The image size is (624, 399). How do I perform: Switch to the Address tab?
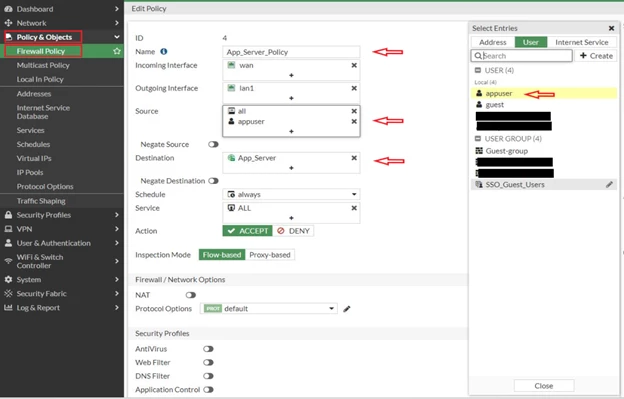[493, 42]
